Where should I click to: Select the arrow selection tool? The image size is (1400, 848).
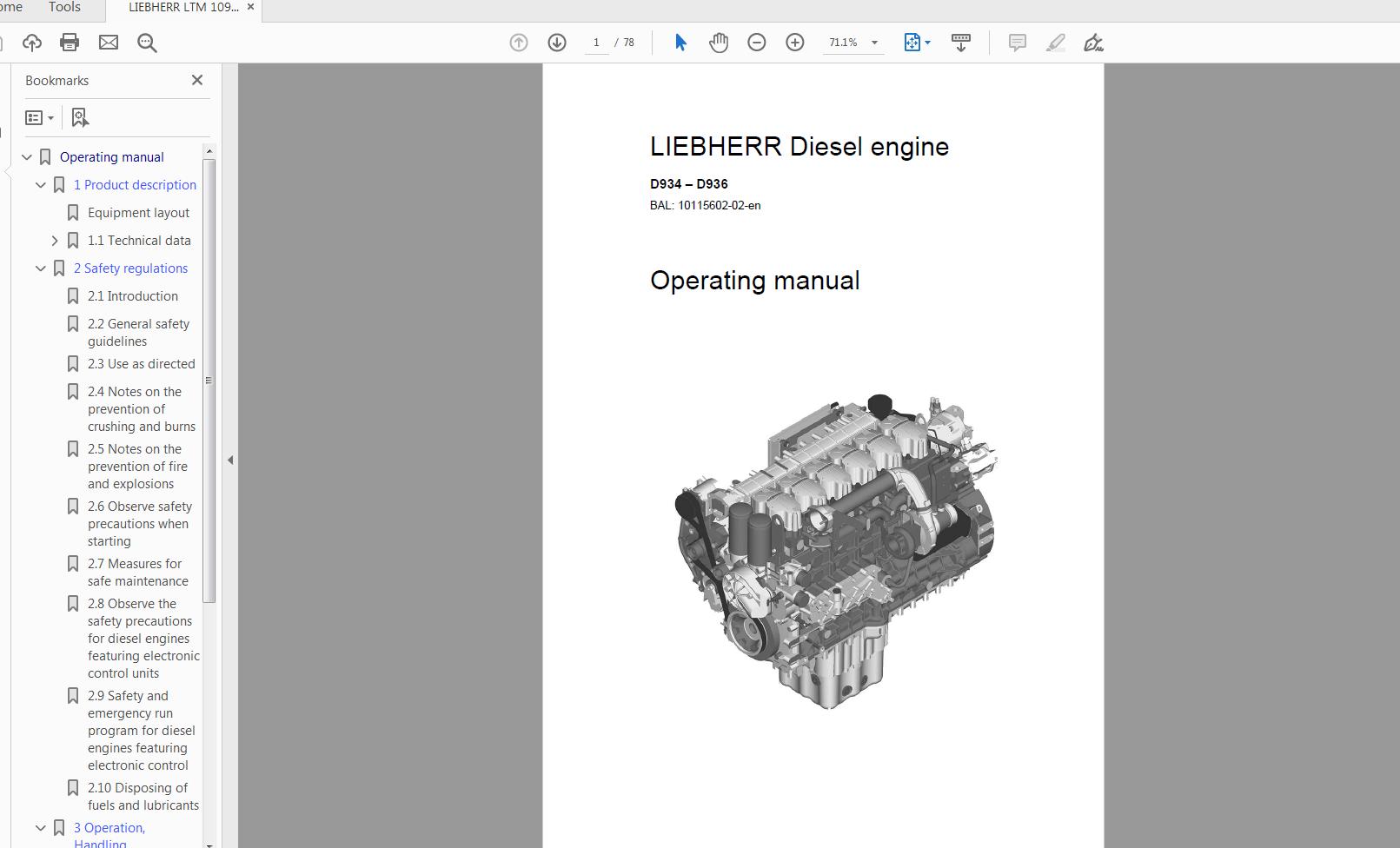[680, 43]
